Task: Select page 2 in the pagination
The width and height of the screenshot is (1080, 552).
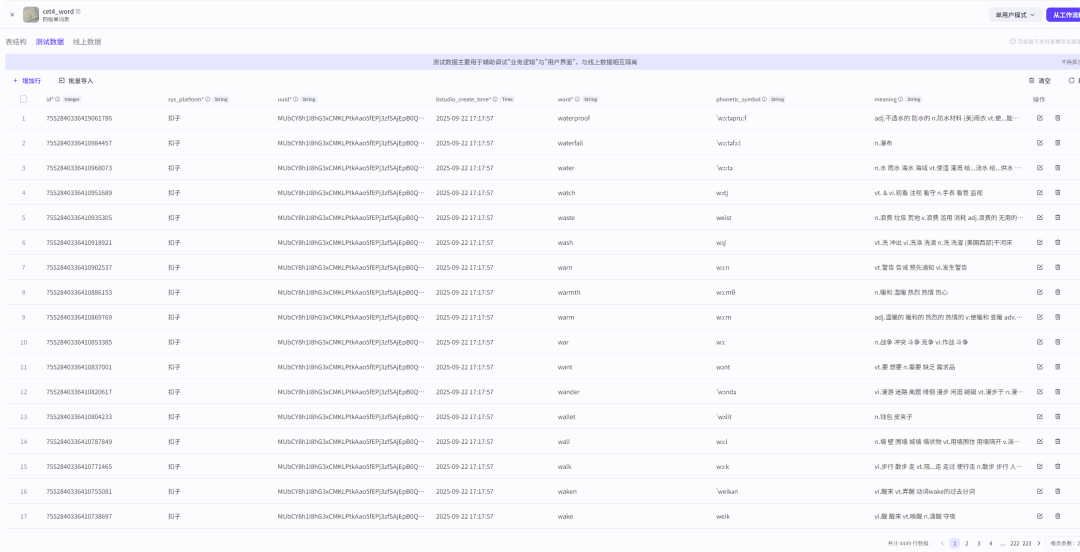Action: pos(966,543)
